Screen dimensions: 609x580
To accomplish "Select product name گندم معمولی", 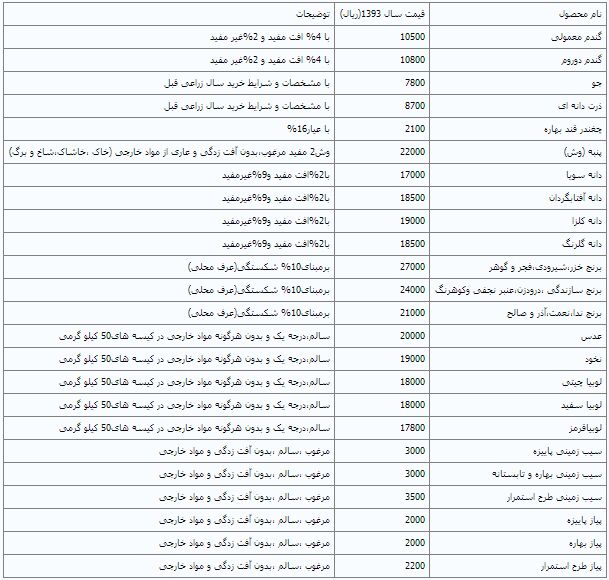I will (576, 37).
